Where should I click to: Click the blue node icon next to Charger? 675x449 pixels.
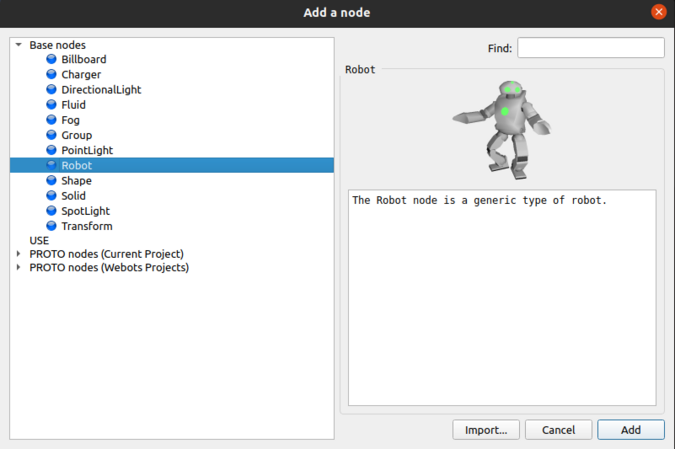[x=51, y=75]
